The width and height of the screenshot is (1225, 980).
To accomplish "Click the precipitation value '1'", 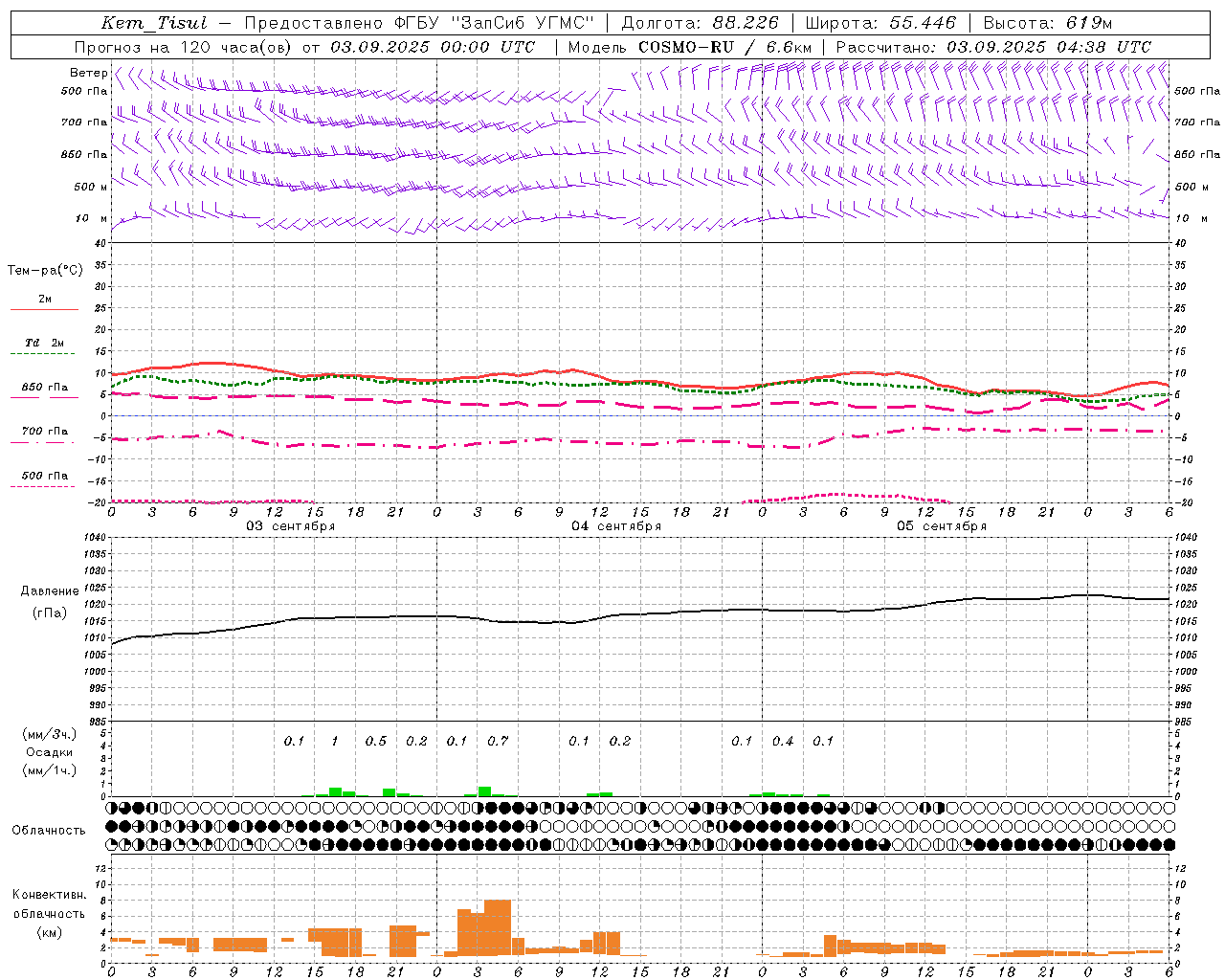I will pos(334,741).
